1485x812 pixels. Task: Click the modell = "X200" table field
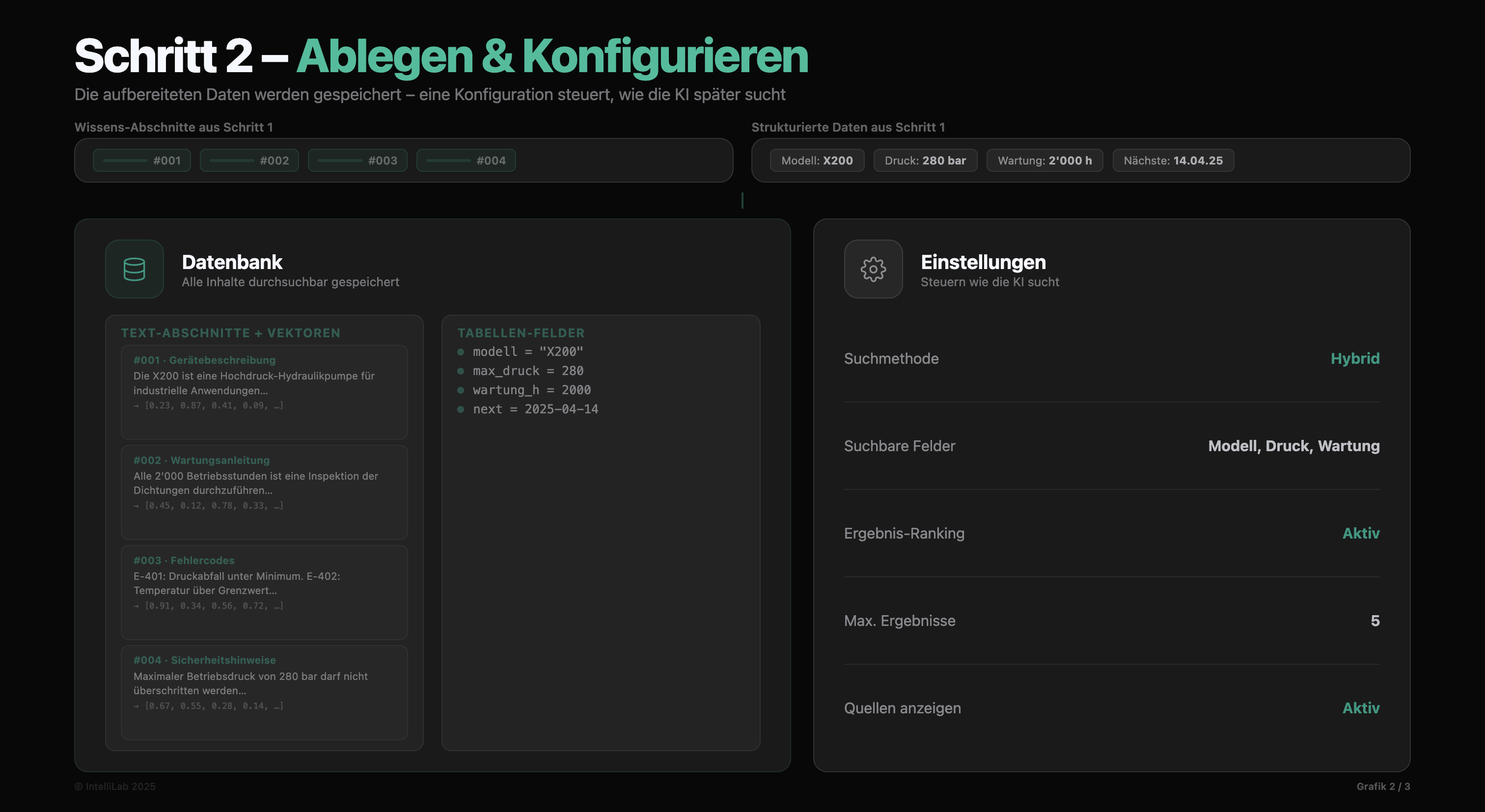tap(527, 352)
